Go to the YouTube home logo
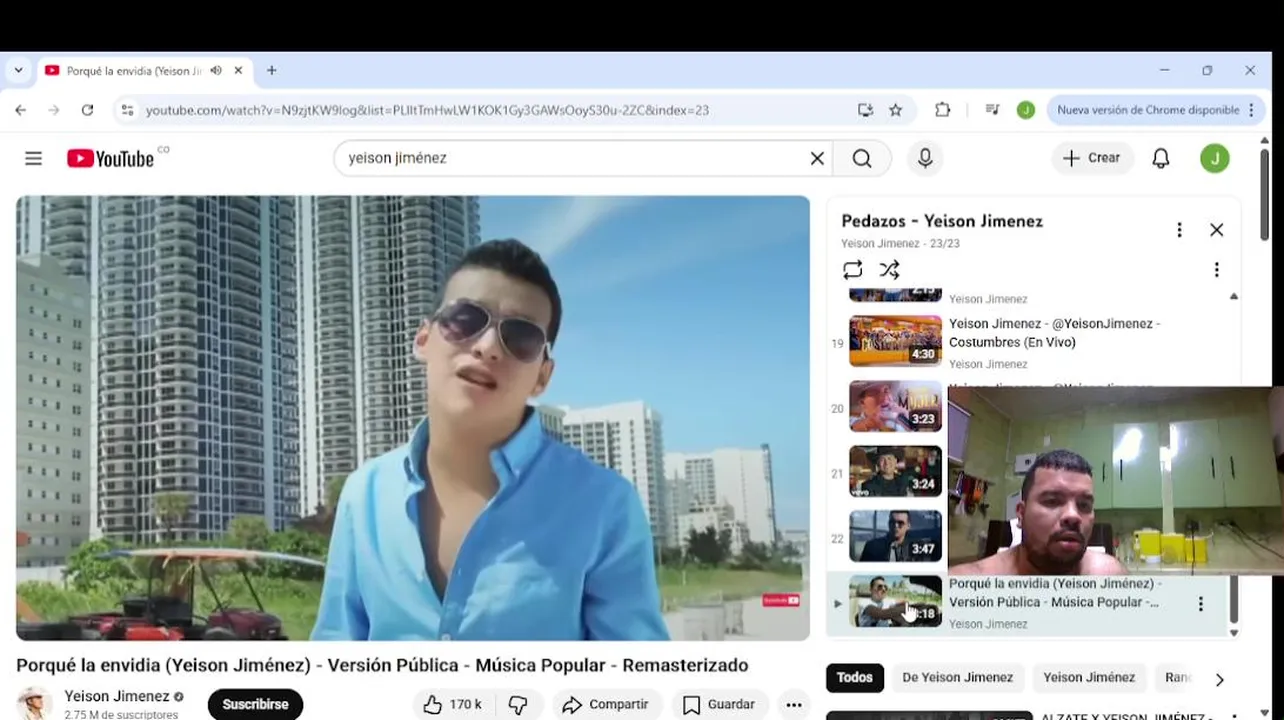1284x720 pixels. (110, 158)
